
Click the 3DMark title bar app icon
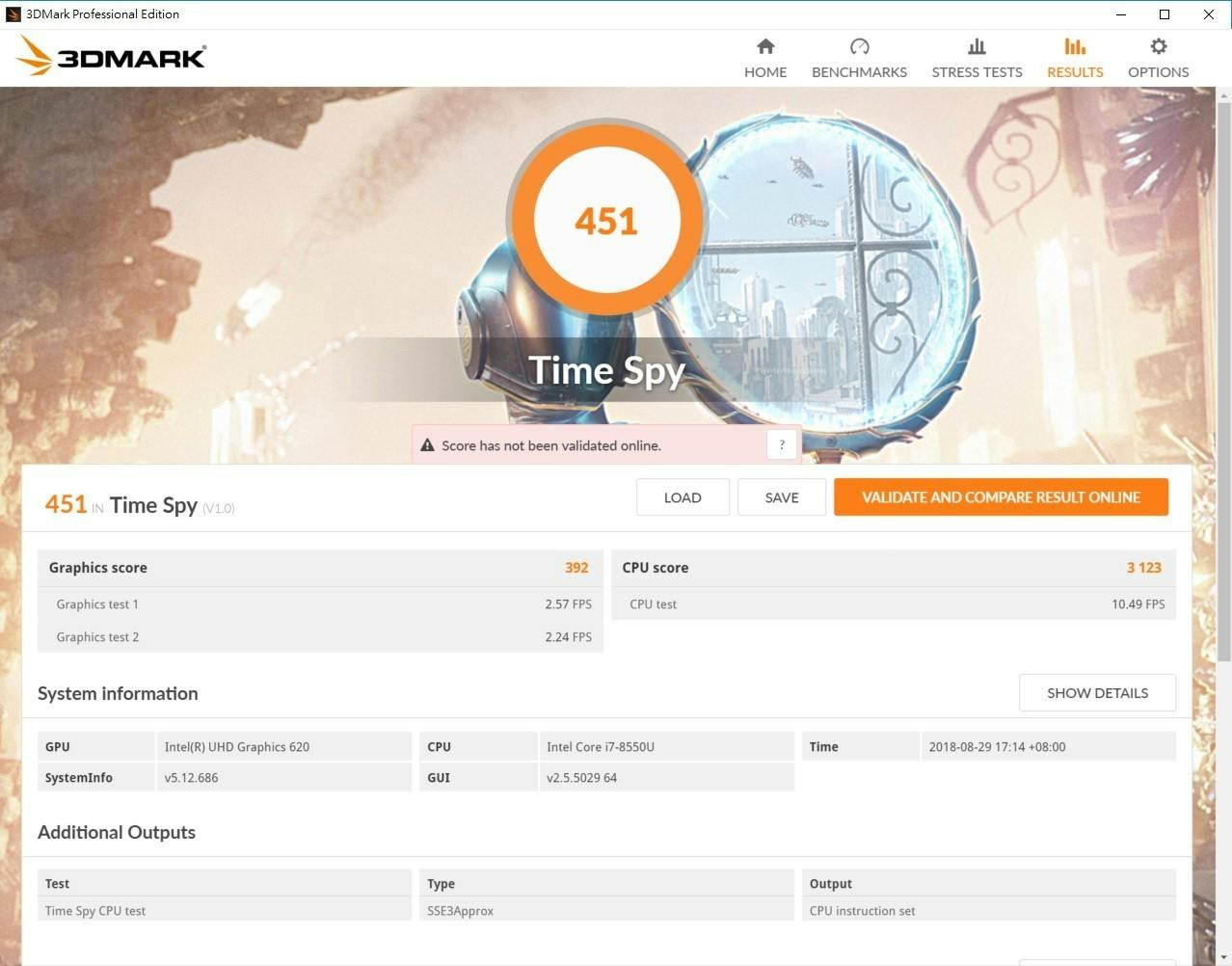pyautogui.click(x=13, y=13)
